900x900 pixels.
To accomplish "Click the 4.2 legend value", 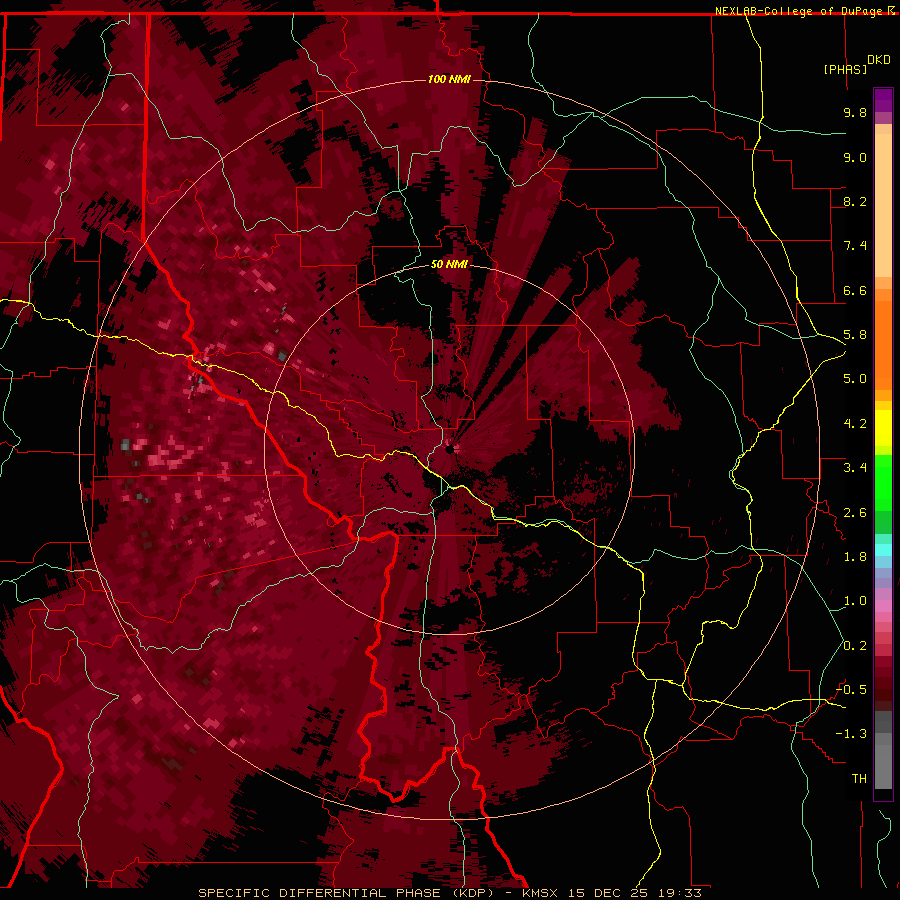I will click(x=855, y=424).
